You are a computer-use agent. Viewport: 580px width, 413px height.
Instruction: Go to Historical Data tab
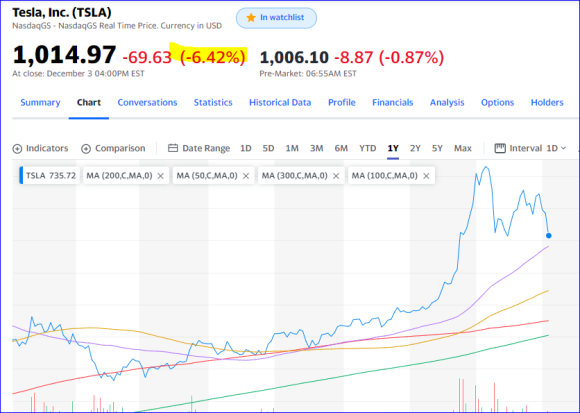click(x=280, y=102)
